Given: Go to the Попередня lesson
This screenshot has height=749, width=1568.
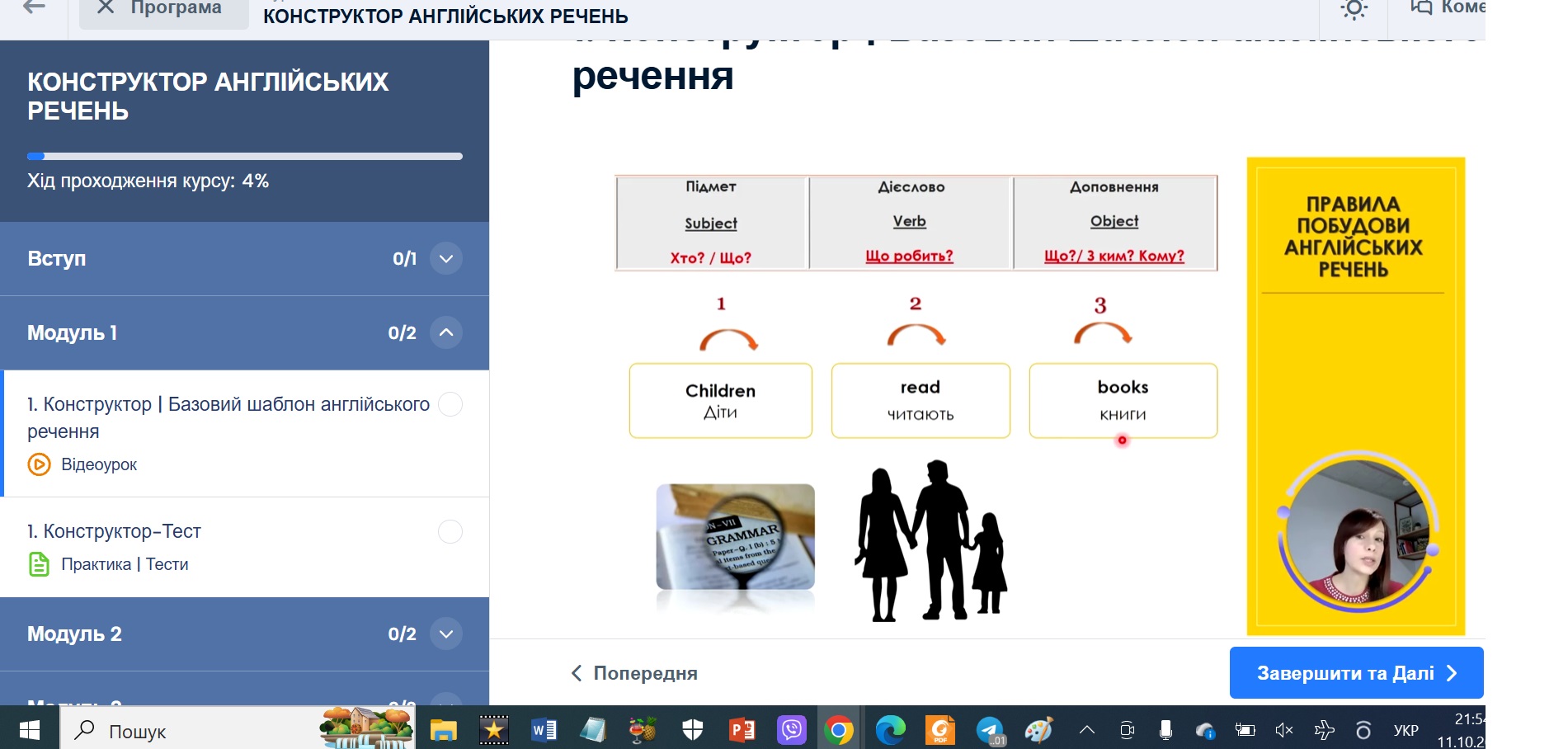Looking at the screenshot, I should 634,673.
